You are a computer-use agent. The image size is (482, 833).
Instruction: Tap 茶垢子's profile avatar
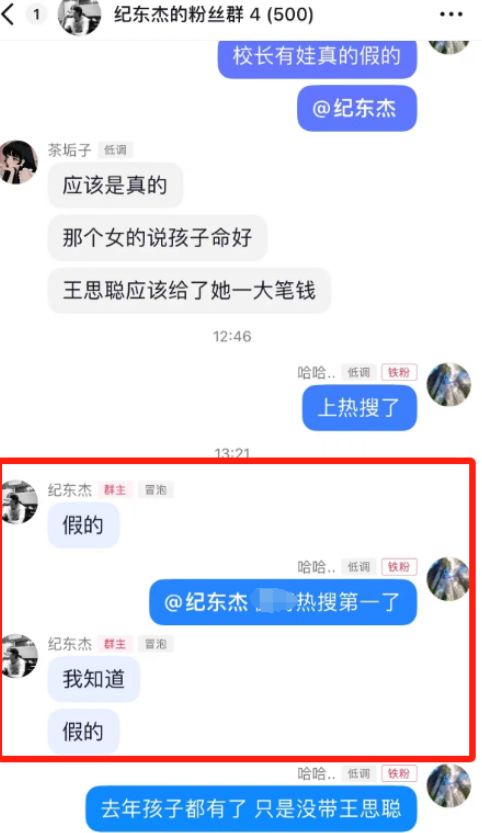click(x=19, y=162)
